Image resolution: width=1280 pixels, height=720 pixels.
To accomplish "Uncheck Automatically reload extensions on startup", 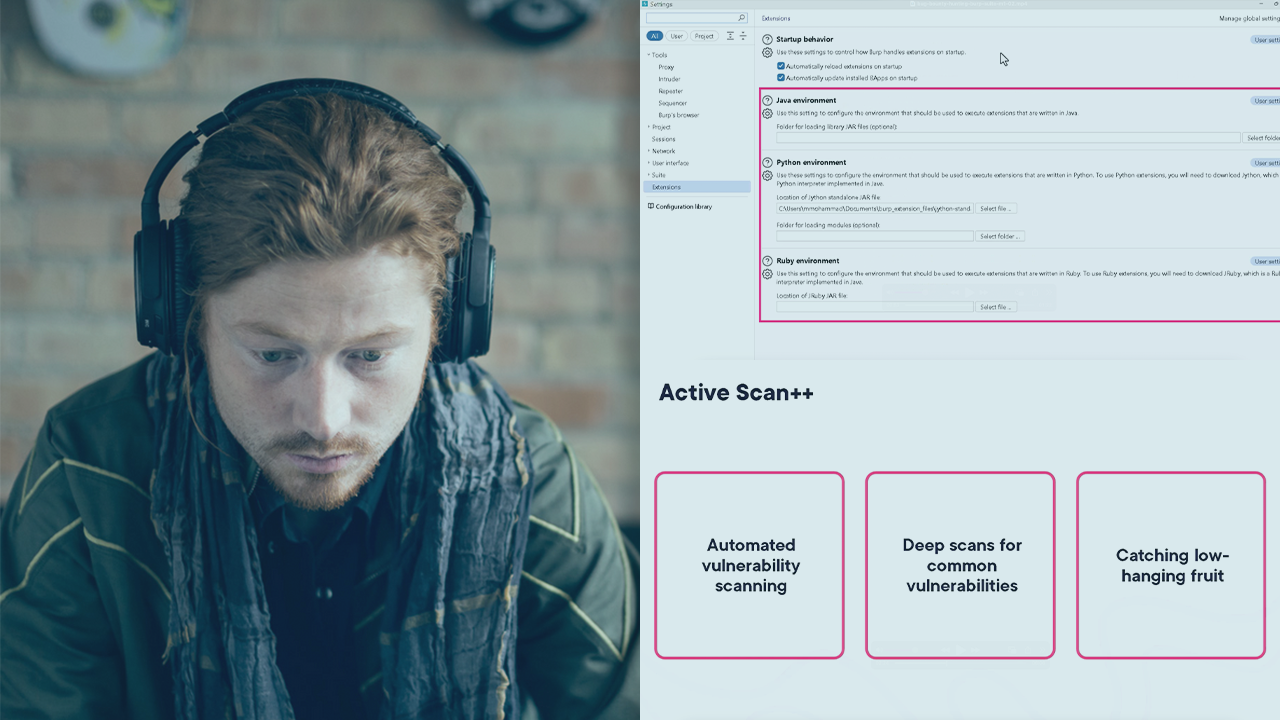I will pos(781,66).
